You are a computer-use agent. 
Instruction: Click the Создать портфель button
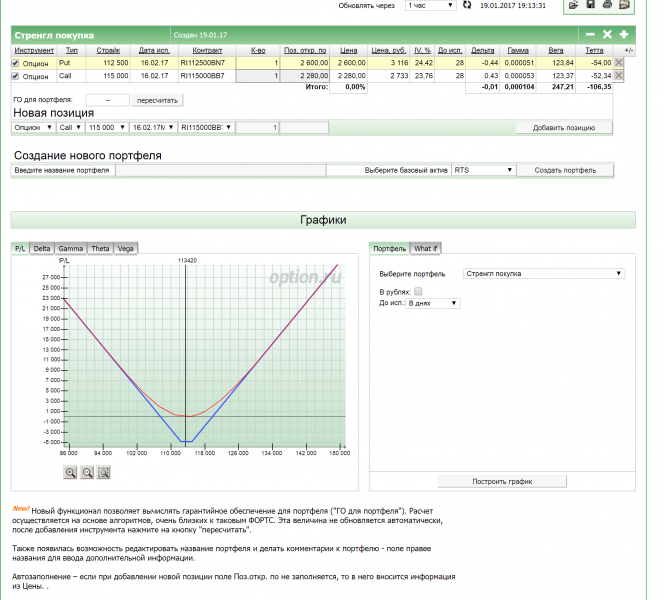tap(565, 170)
